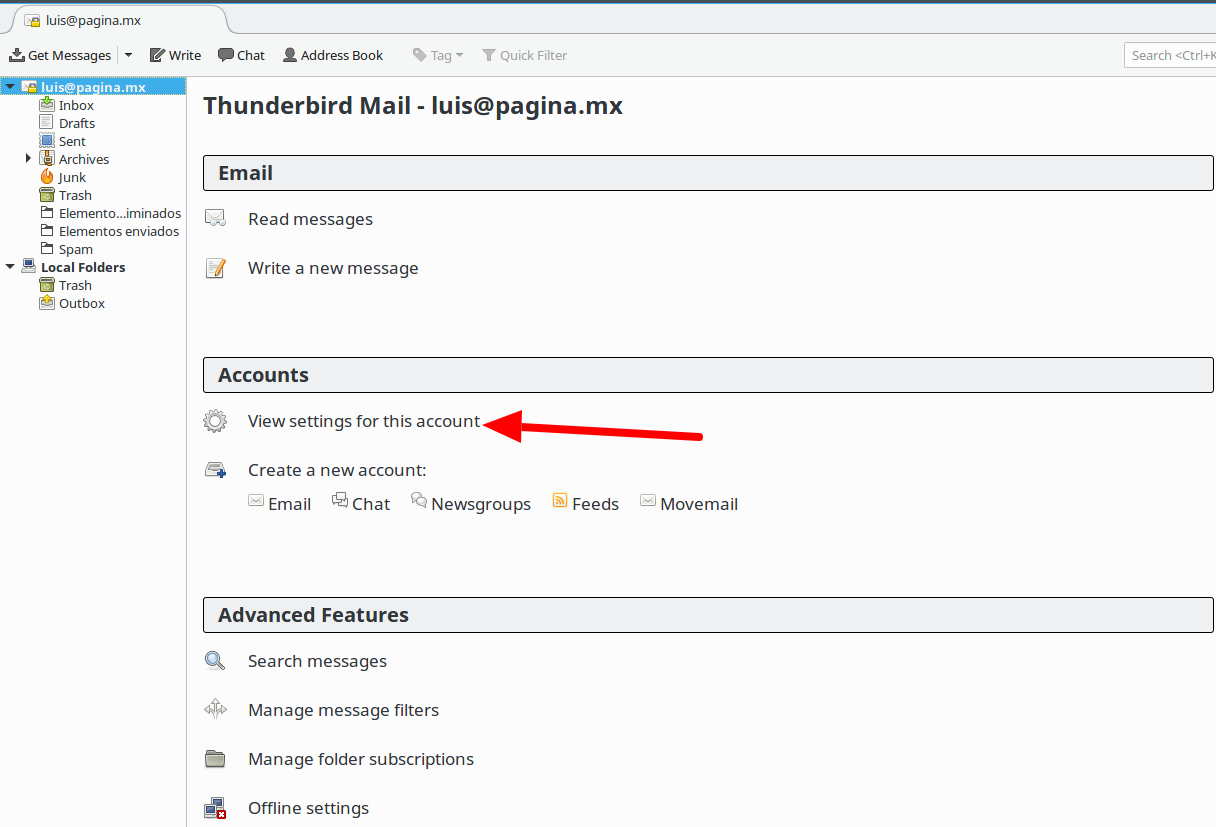1216x827 pixels.
Task: Click the account settings gear icon
Action: pyautogui.click(x=215, y=421)
